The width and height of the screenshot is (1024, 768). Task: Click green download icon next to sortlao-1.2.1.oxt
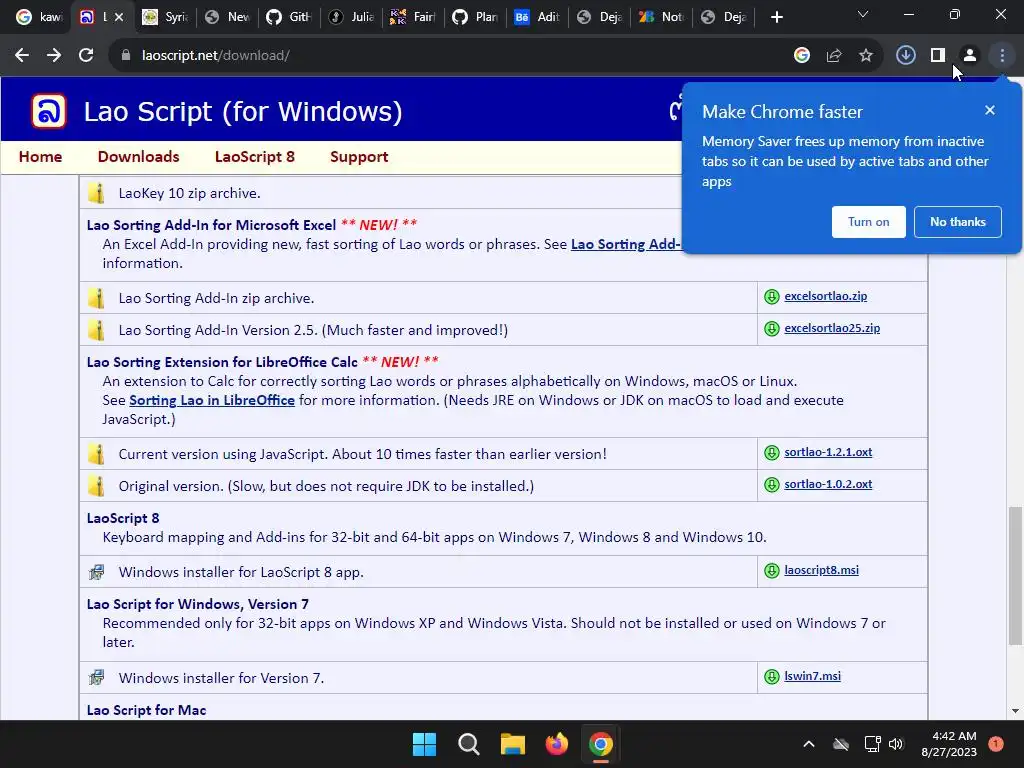pyautogui.click(x=772, y=453)
